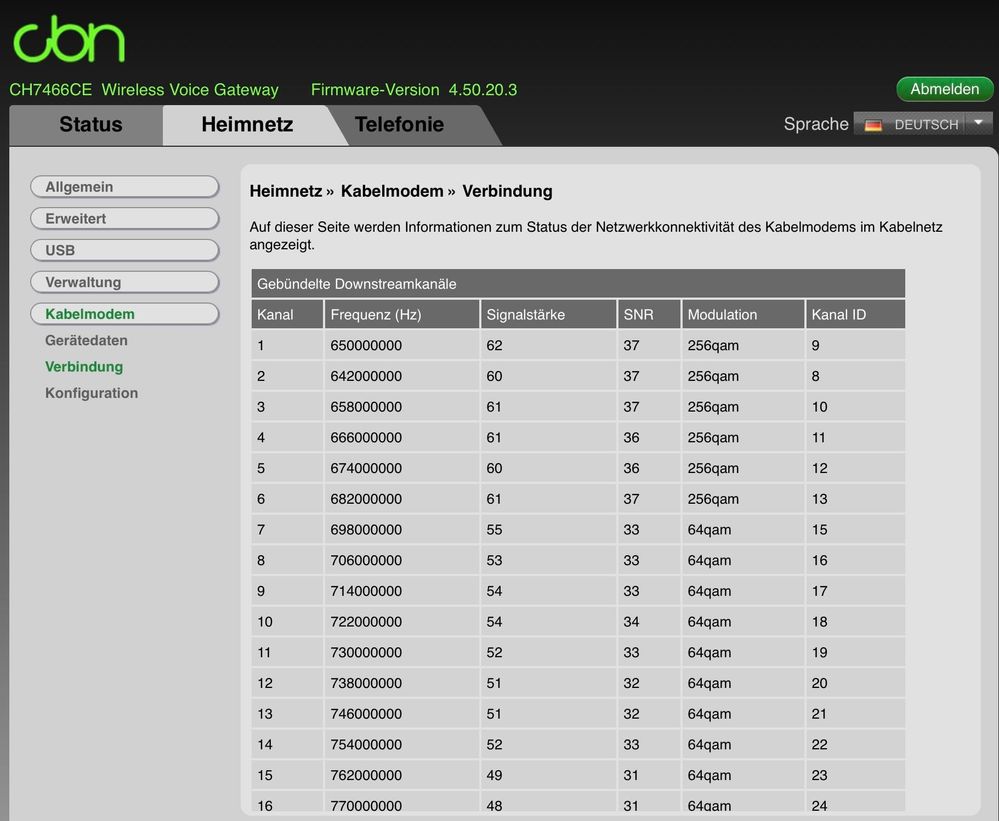Viewport: 999px width, 821px height.
Task: Click the Signalstärke column header
Action: (548, 314)
